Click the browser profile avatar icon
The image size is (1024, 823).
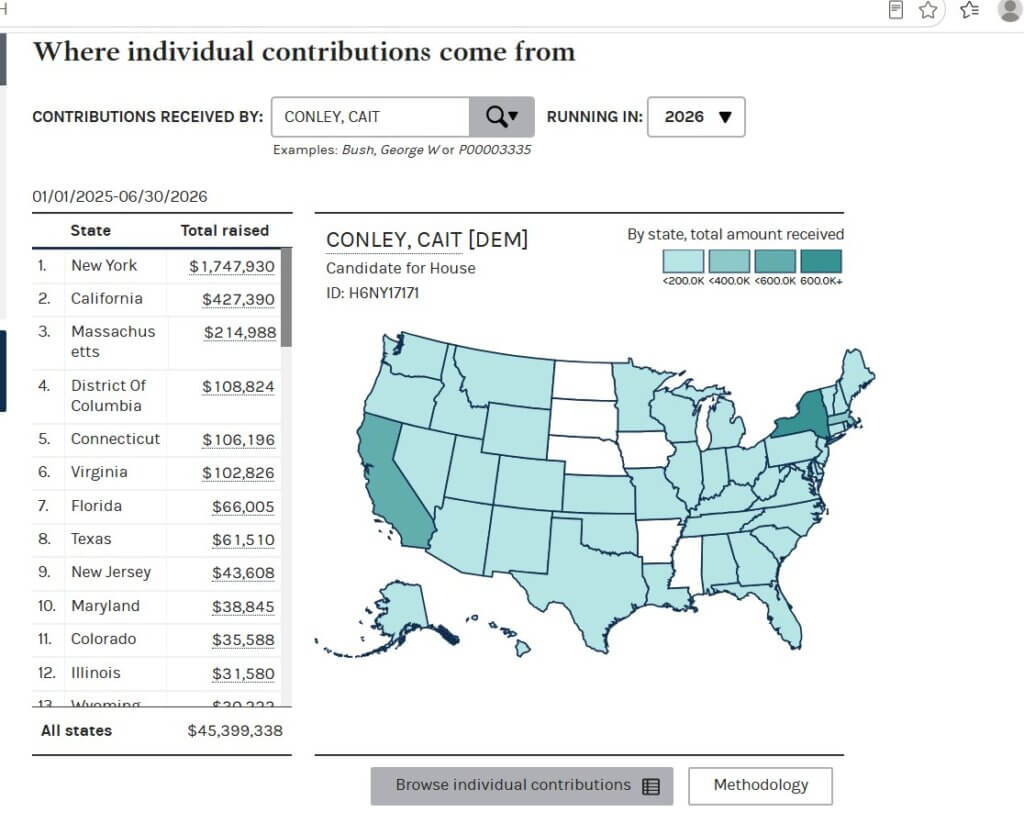pos(1010,10)
